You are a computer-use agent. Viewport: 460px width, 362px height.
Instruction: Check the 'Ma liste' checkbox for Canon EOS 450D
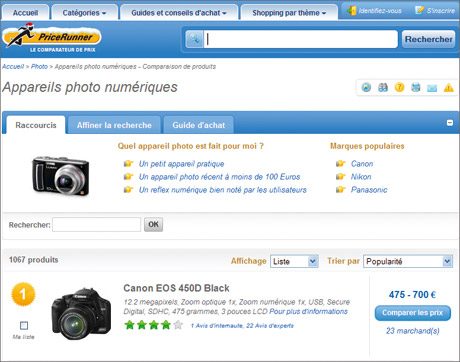tap(24, 325)
